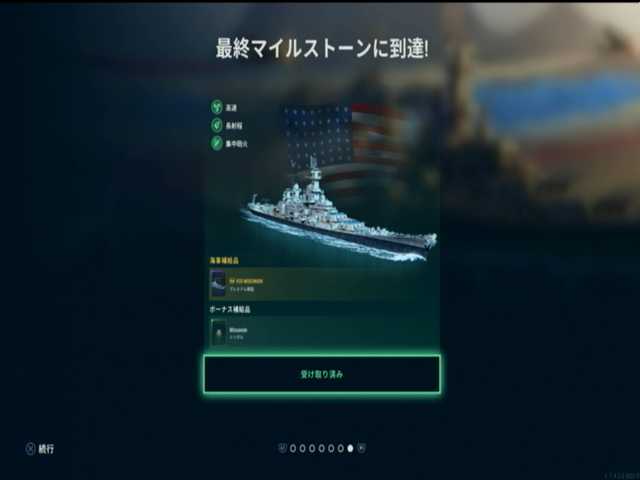This screenshot has height=480, width=640.
Task: Open the Missouri premium ship reward thumbnail
Action: coord(218,283)
